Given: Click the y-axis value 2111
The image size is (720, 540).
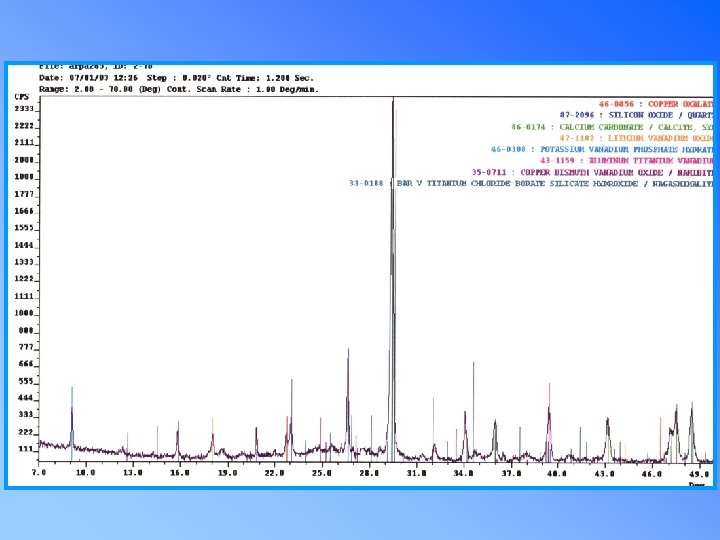Looking at the screenshot, I should click(24, 143).
